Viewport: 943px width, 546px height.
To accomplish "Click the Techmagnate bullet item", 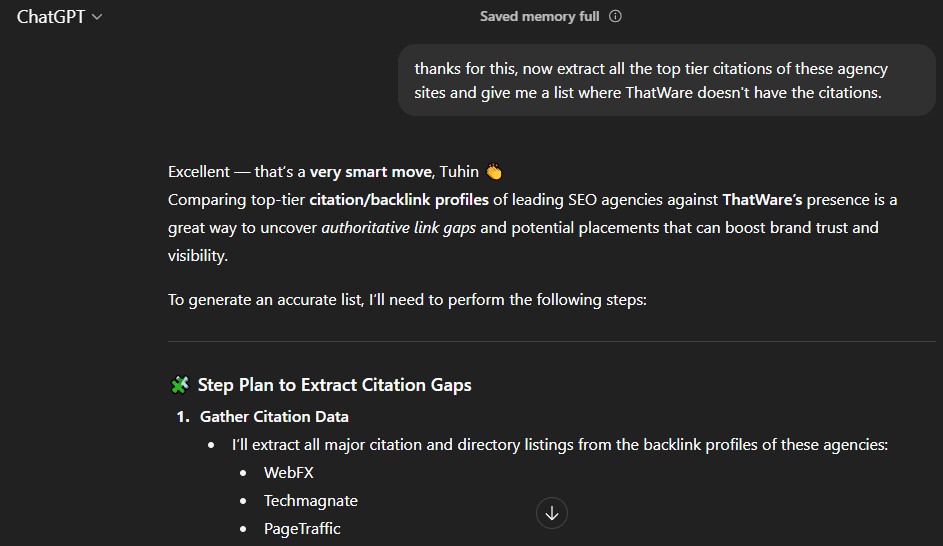I will (x=310, y=501).
